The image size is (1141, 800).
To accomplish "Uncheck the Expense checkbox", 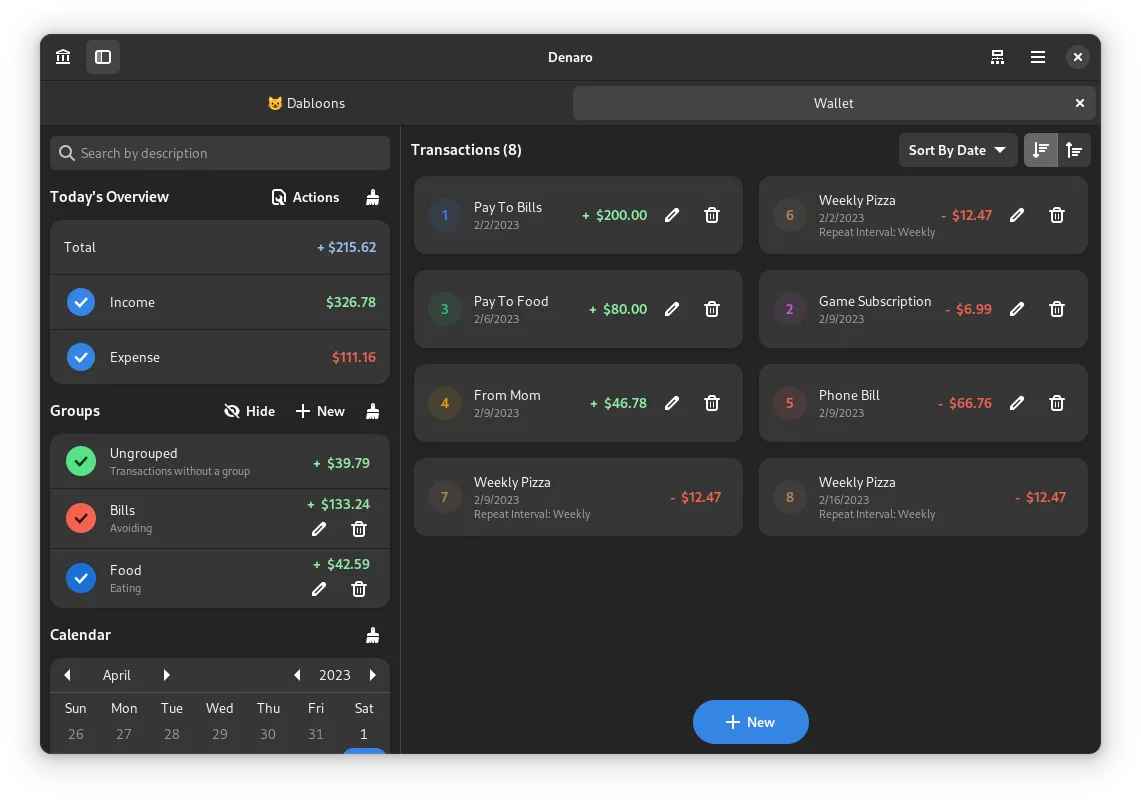I will (x=81, y=357).
